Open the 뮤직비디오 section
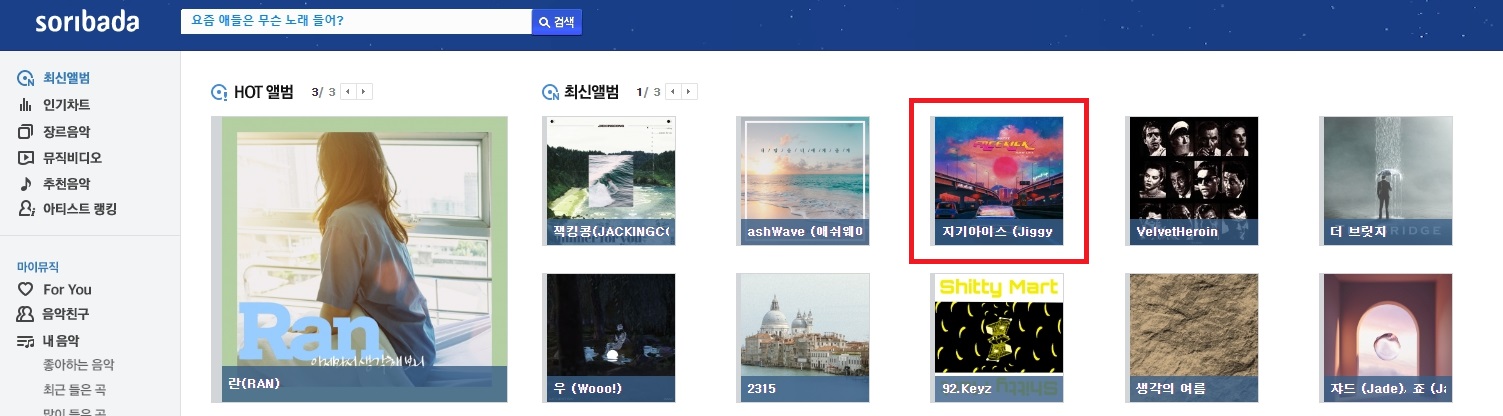The image size is (1503, 416). coord(60,157)
